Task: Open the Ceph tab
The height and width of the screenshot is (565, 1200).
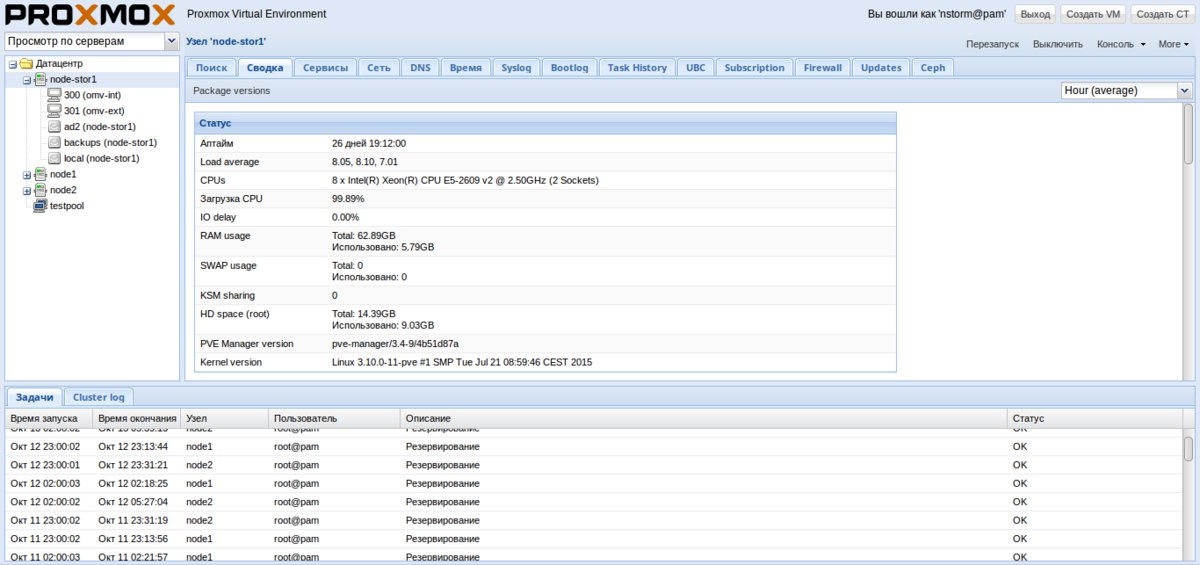Action: 933,68
